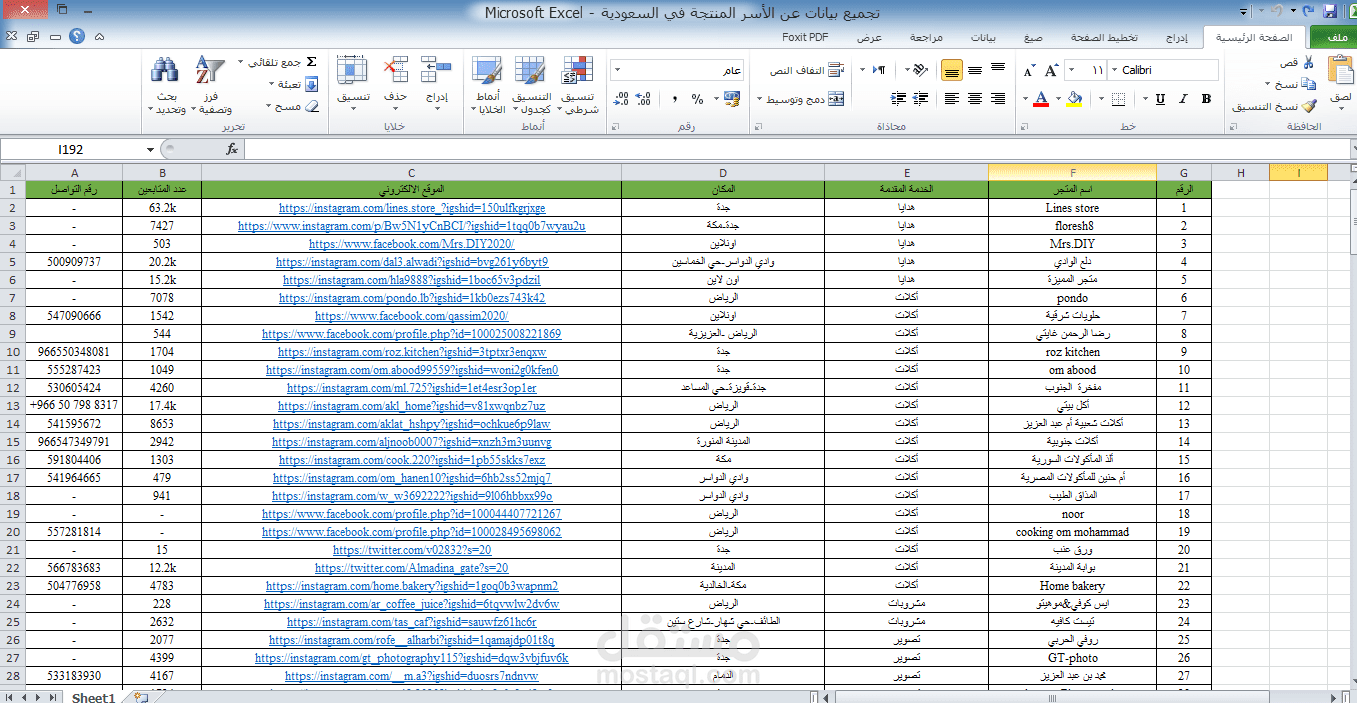The height and width of the screenshot is (703, 1357).
Task: Open the home.bakery Instagram link
Action: coord(412,586)
